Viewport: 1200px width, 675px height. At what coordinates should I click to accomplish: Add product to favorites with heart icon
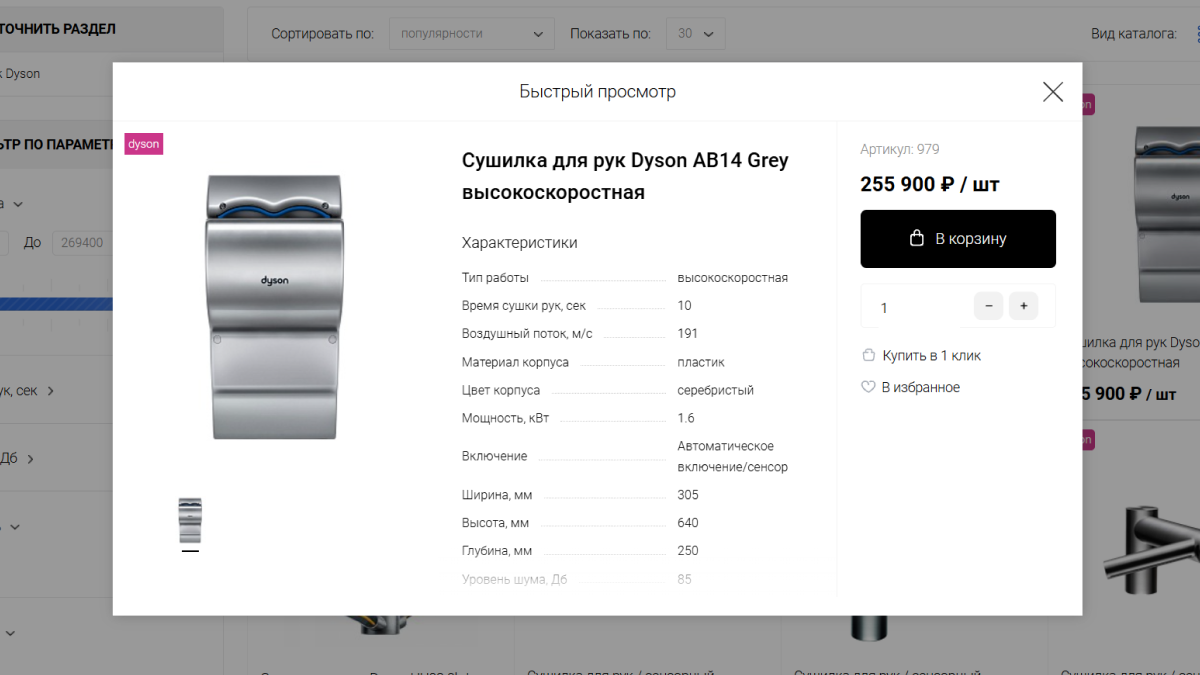(x=868, y=387)
